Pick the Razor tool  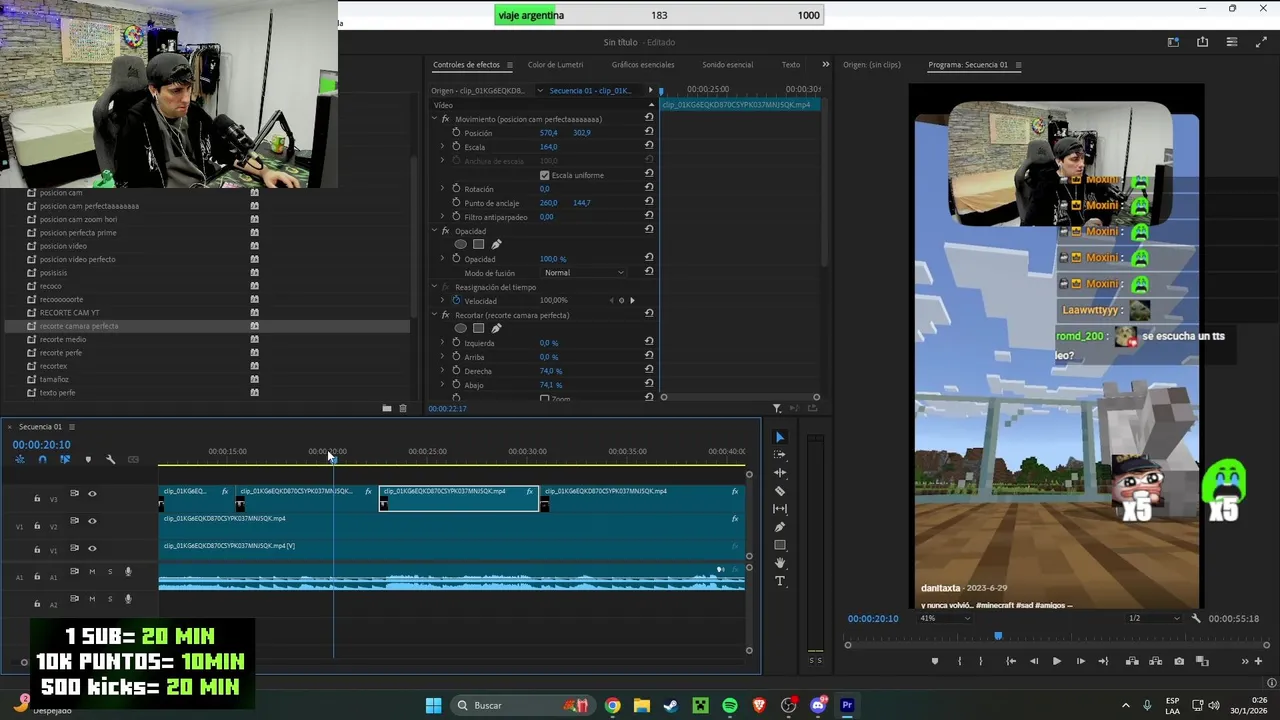[780, 491]
